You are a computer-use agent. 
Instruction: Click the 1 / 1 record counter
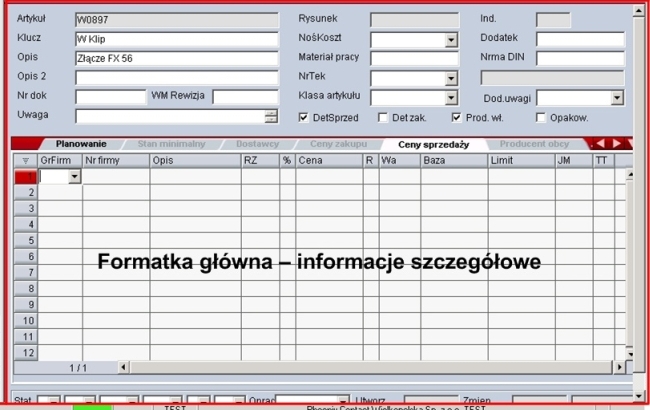(78, 368)
